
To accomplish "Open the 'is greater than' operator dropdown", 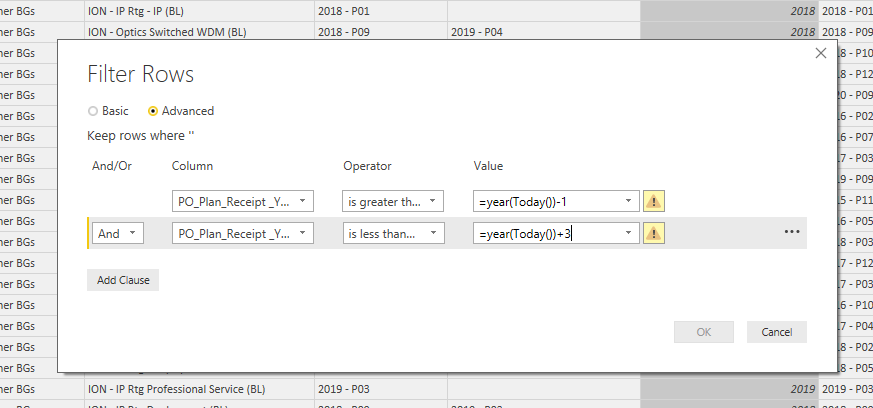I will coord(393,201).
